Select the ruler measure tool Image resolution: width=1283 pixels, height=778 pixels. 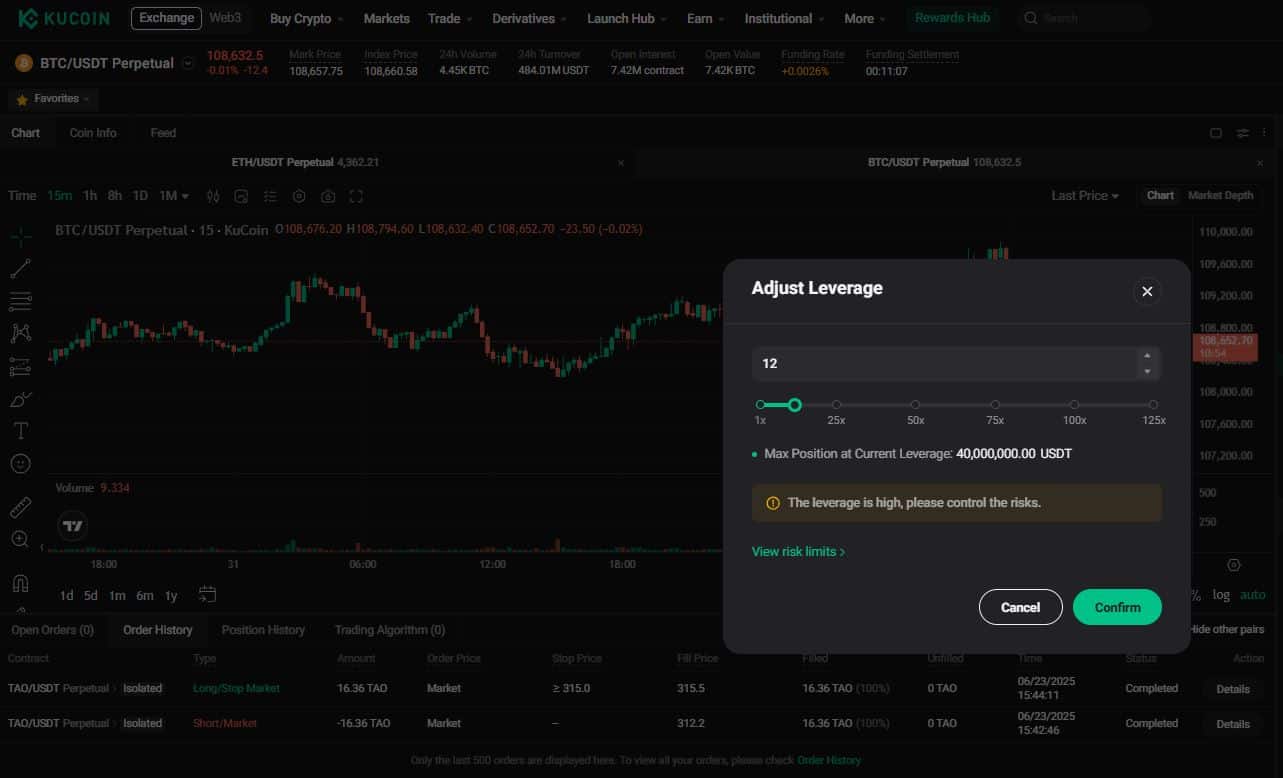click(20, 508)
